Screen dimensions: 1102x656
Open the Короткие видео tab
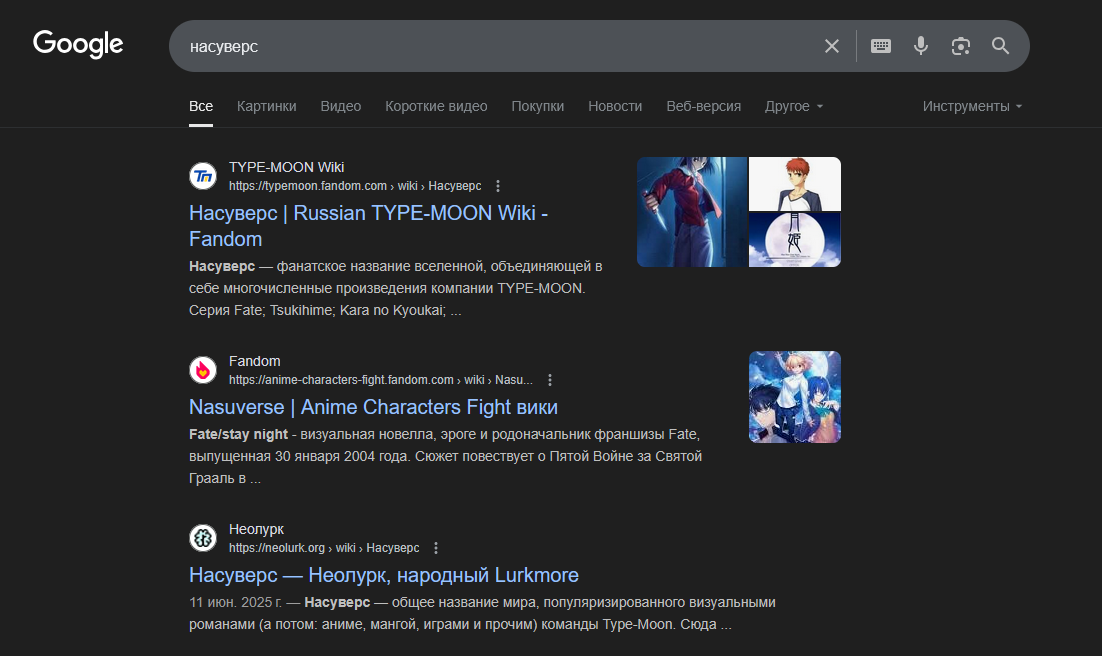click(436, 106)
